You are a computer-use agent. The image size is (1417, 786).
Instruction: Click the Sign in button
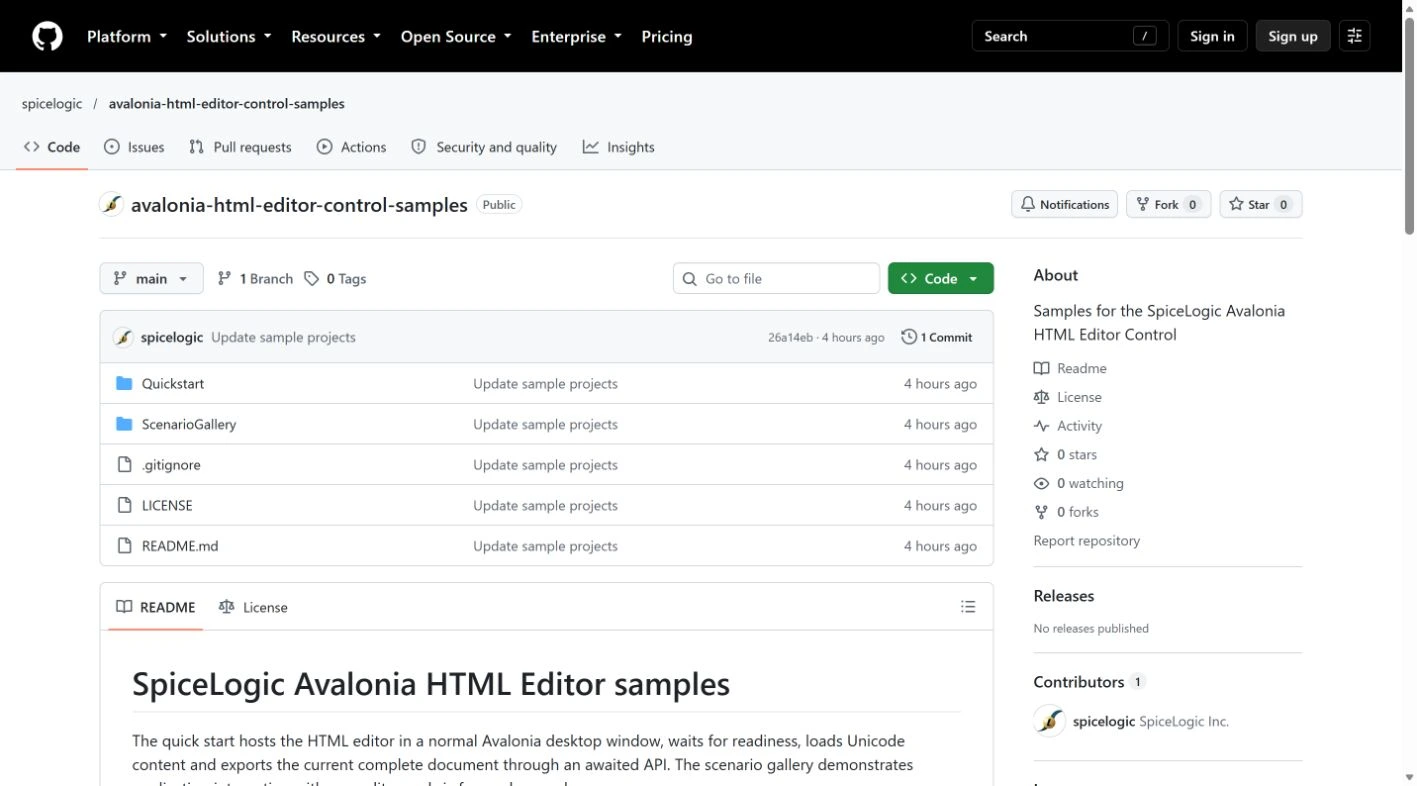(1212, 36)
